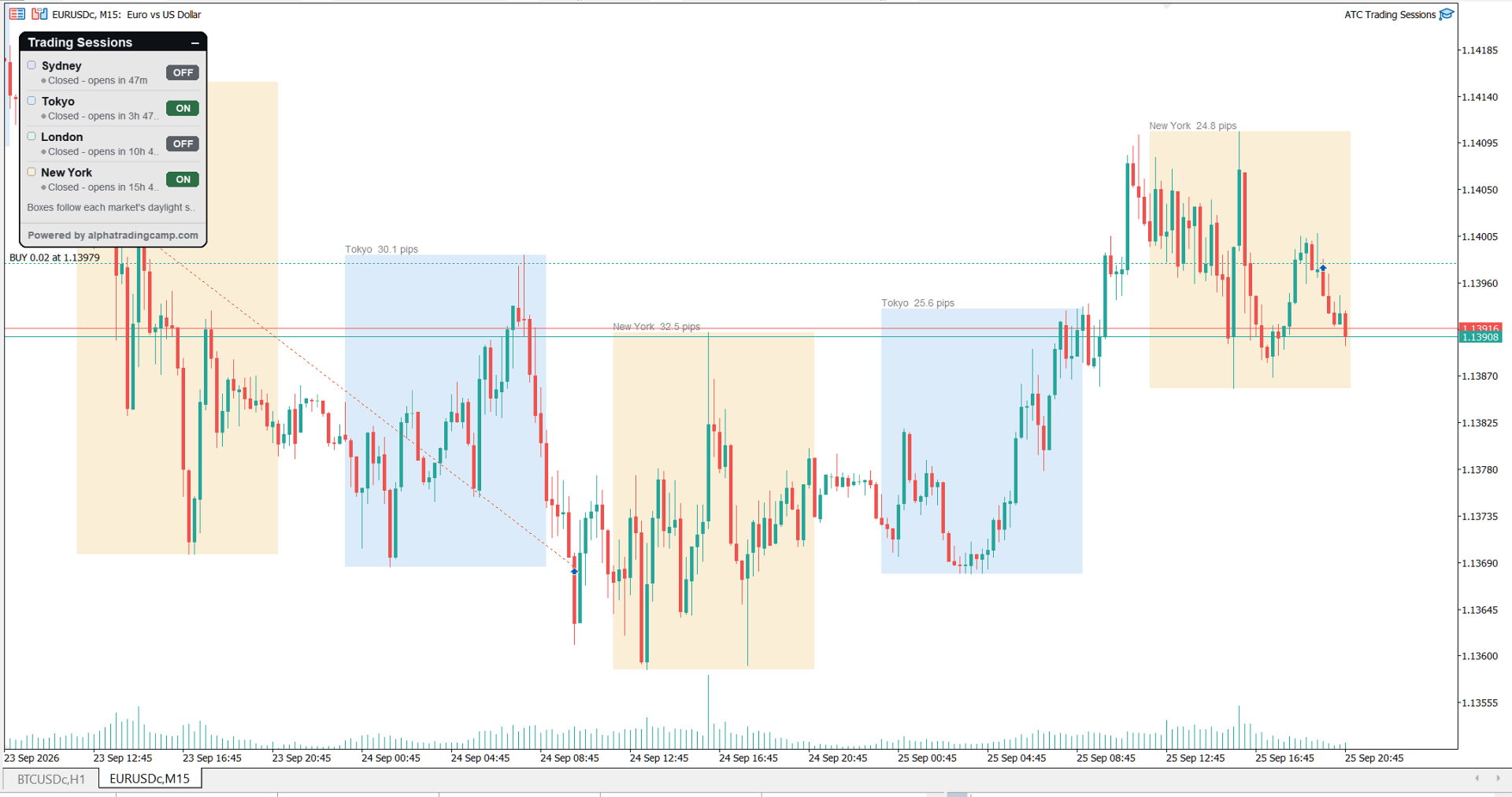This screenshot has width=1512, height=797.
Task: Click the ATC Trading Sessions graduation cap icon
Action: [x=1447, y=14]
